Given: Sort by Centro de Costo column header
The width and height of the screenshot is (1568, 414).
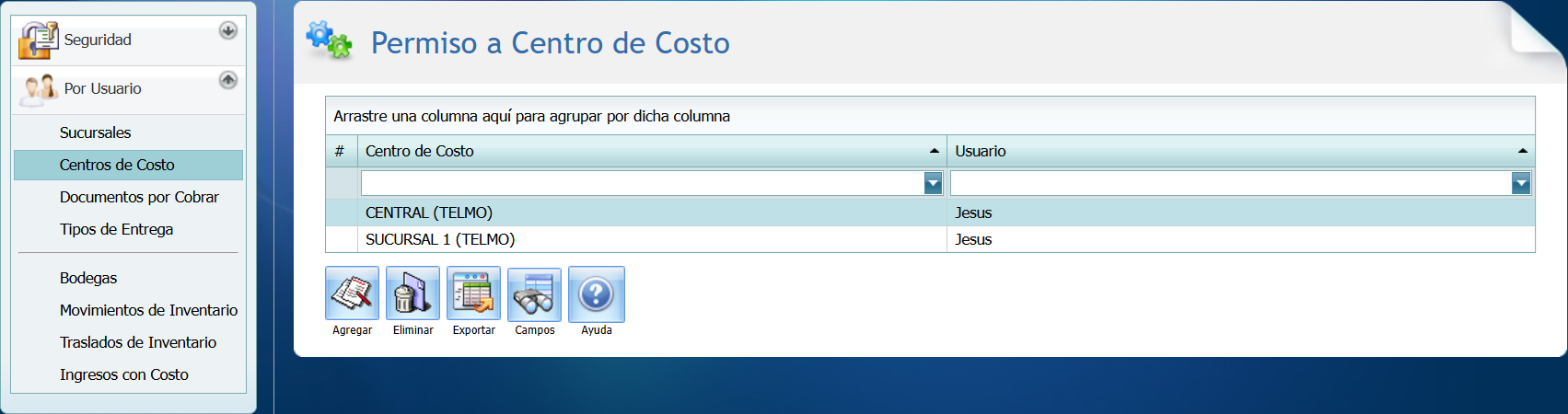Looking at the screenshot, I should pos(652,151).
